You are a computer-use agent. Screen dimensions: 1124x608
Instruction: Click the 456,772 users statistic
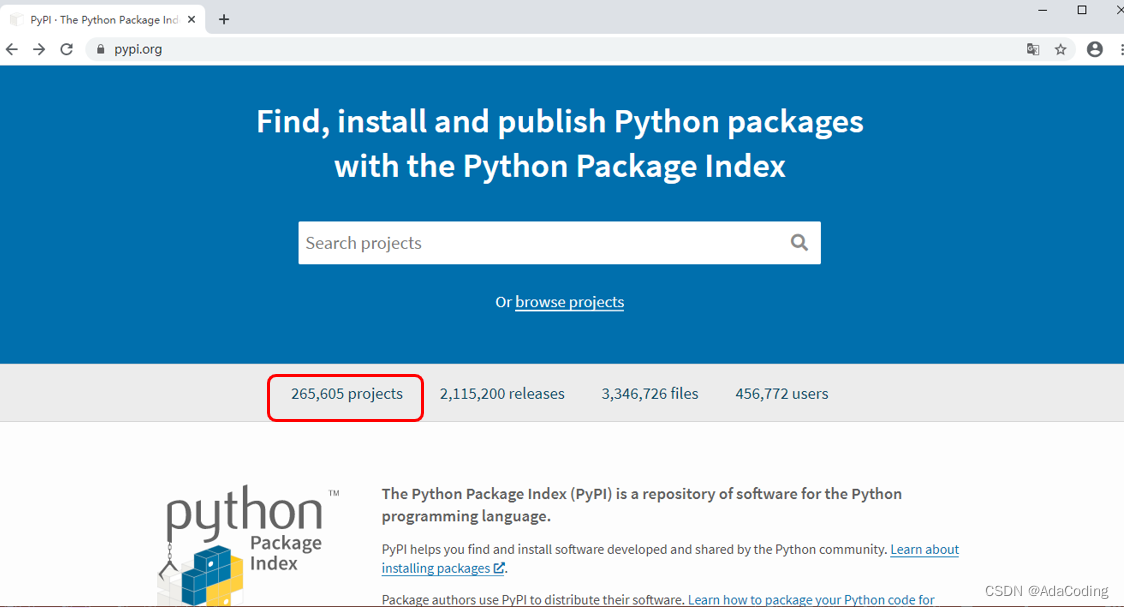click(781, 394)
